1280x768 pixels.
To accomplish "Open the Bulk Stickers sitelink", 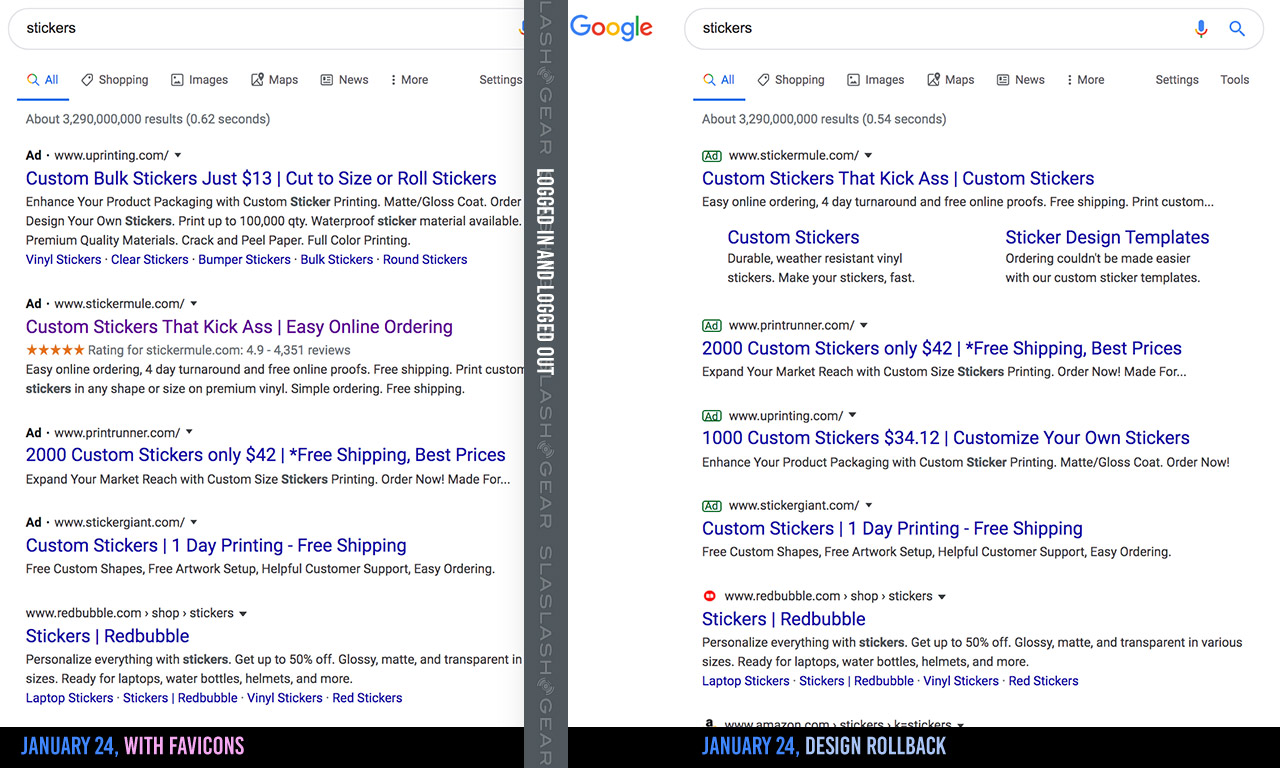I will tap(337, 260).
